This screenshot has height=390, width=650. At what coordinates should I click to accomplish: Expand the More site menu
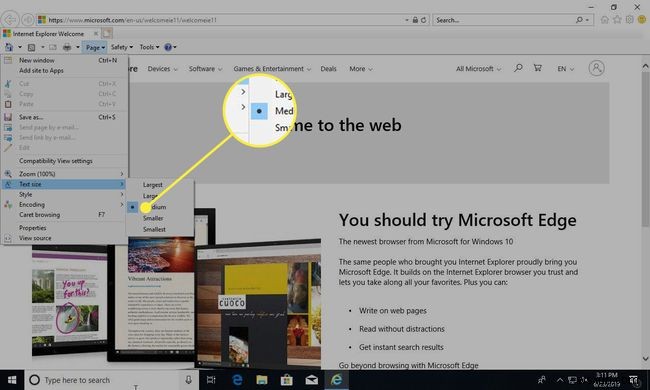tap(361, 69)
